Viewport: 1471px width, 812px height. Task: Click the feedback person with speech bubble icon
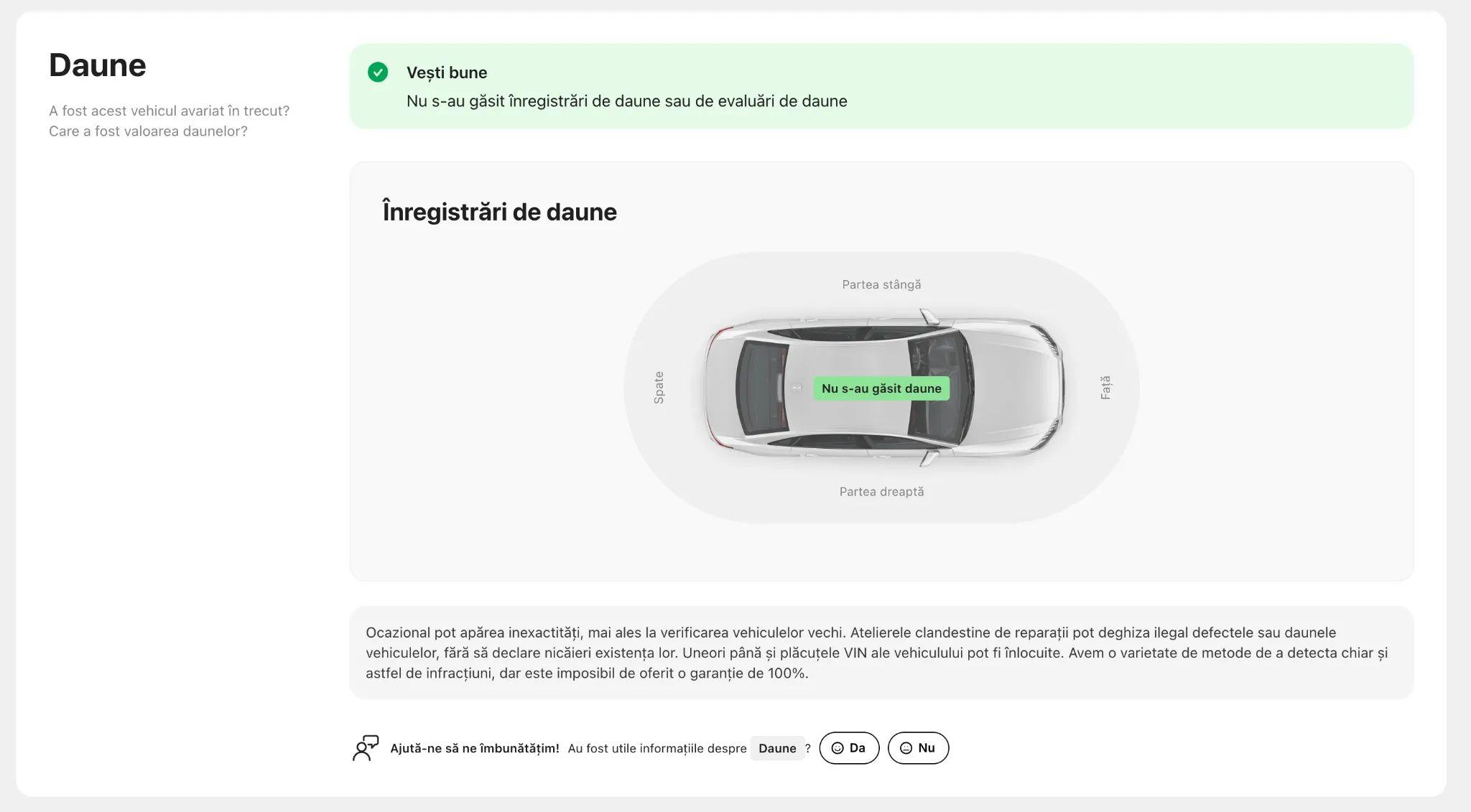[x=366, y=748]
